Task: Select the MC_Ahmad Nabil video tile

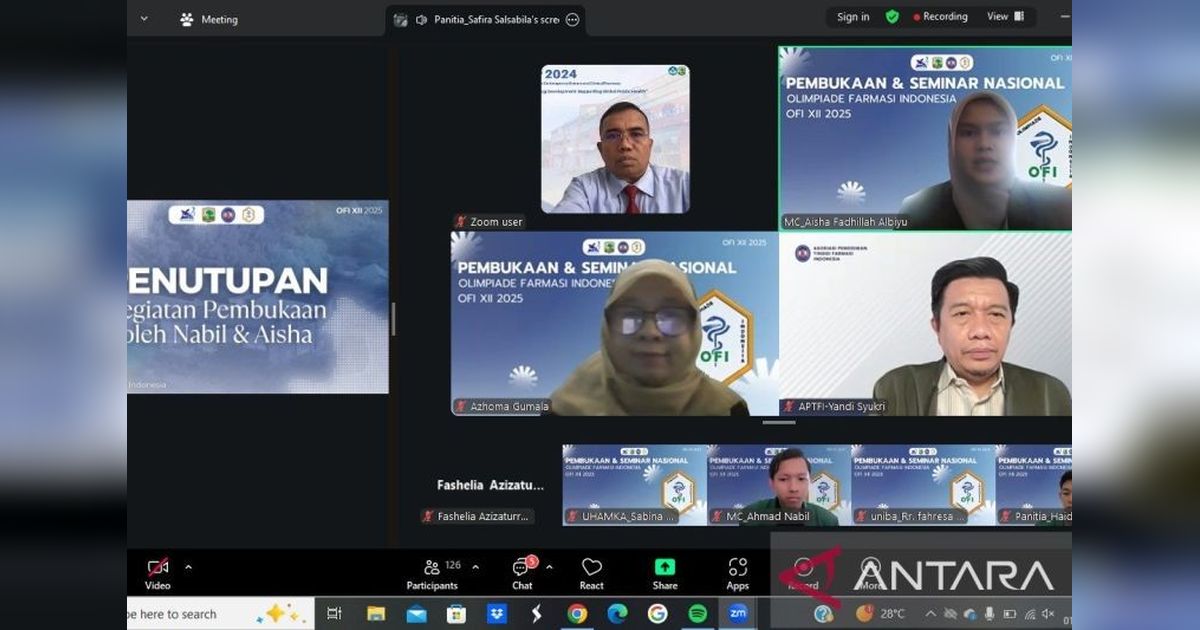Action: [779, 485]
